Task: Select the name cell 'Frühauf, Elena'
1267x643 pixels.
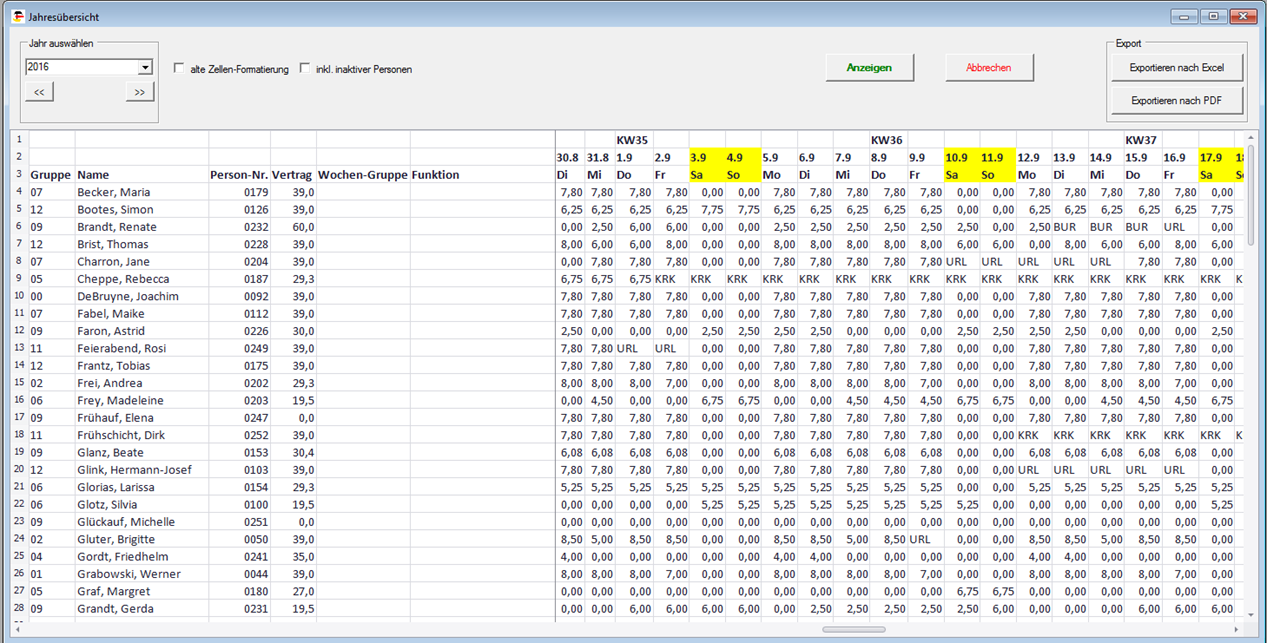Action: (x=142, y=418)
